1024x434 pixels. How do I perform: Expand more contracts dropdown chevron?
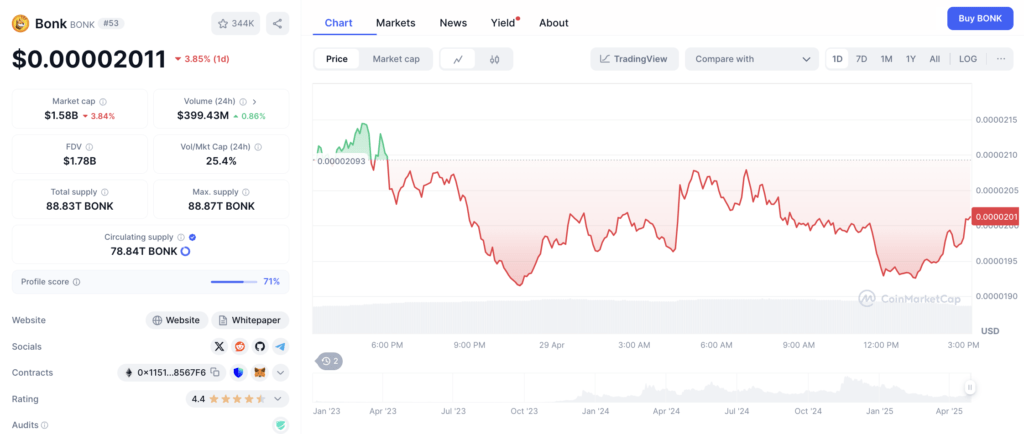click(281, 373)
